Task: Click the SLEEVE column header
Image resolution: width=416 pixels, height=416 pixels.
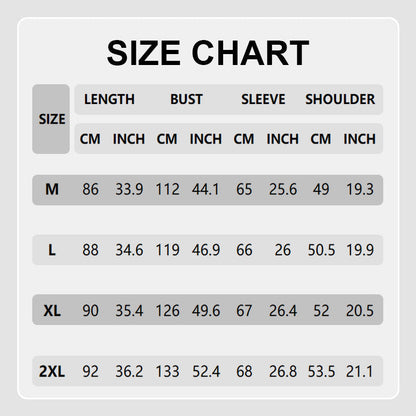Action: [263, 99]
